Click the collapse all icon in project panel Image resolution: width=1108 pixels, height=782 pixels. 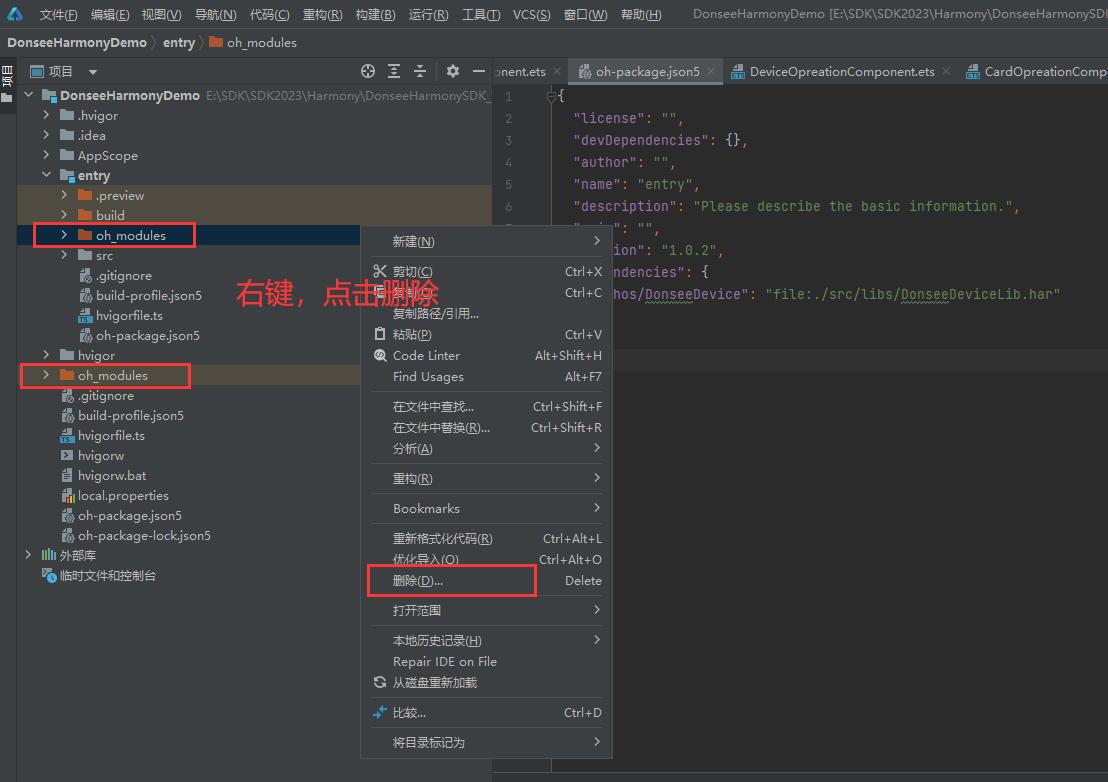420,71
